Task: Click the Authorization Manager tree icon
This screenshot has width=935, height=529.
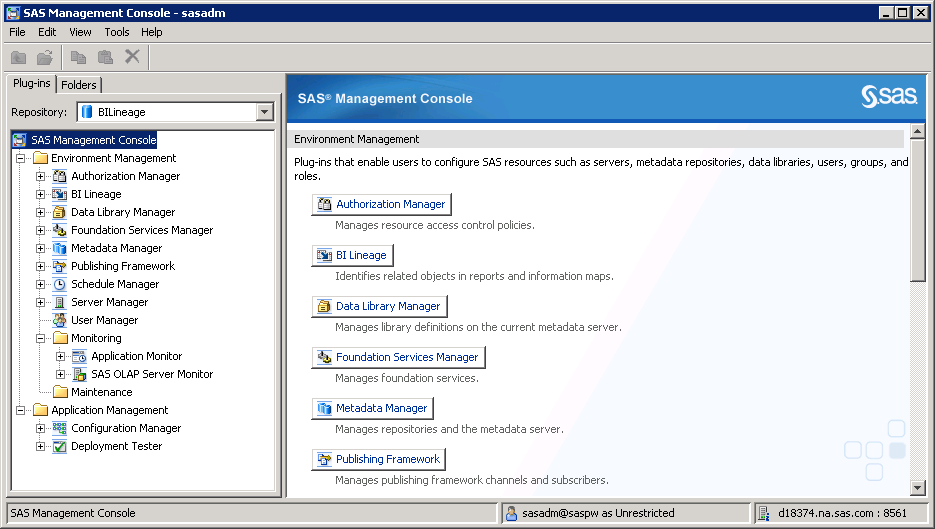Action: tap(60, 176)
